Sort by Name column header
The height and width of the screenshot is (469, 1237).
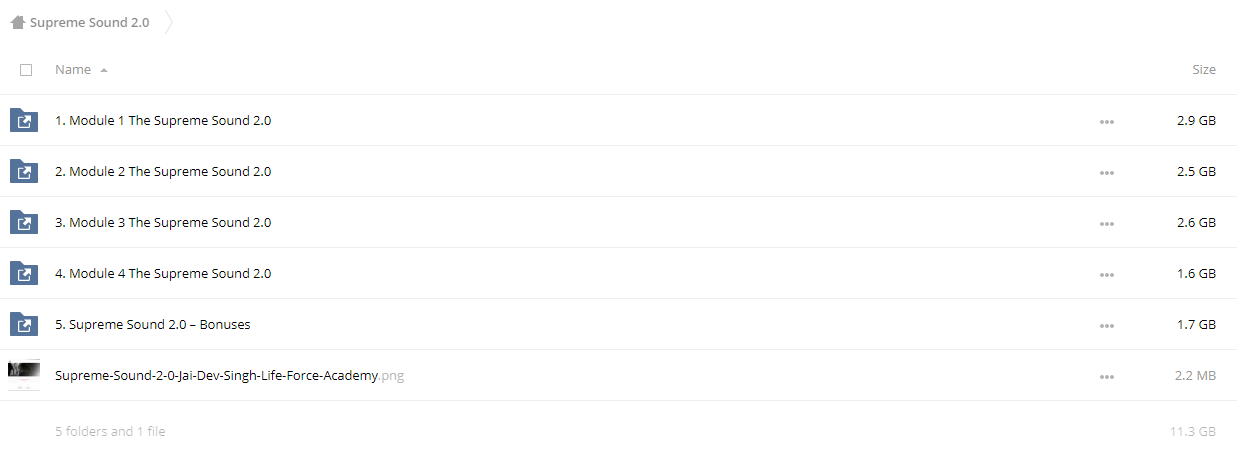pyautogui.click(x=73, y=70)
